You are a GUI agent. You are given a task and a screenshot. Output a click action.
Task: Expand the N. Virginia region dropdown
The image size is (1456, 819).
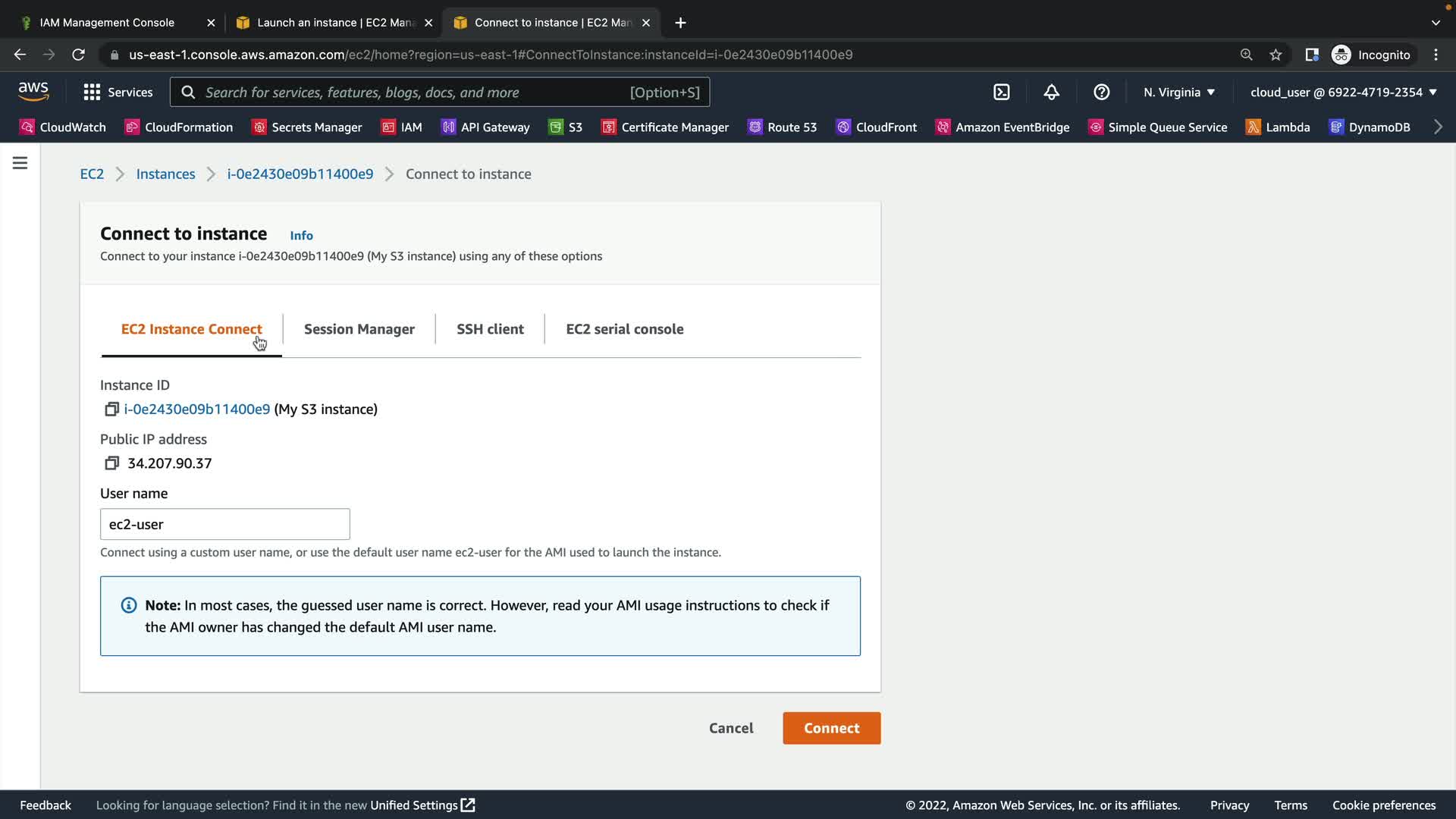[x=1179, y=93]
